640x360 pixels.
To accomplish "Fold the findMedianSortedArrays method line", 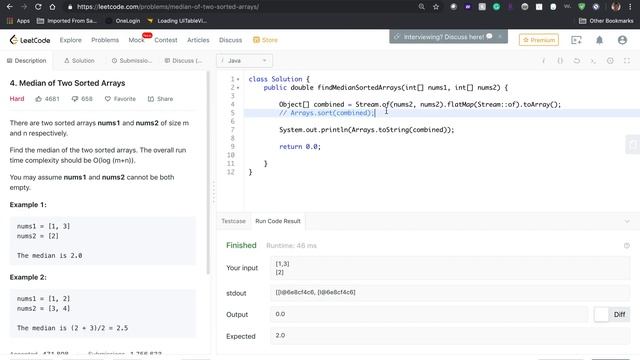I will click(x=238, y=87).
